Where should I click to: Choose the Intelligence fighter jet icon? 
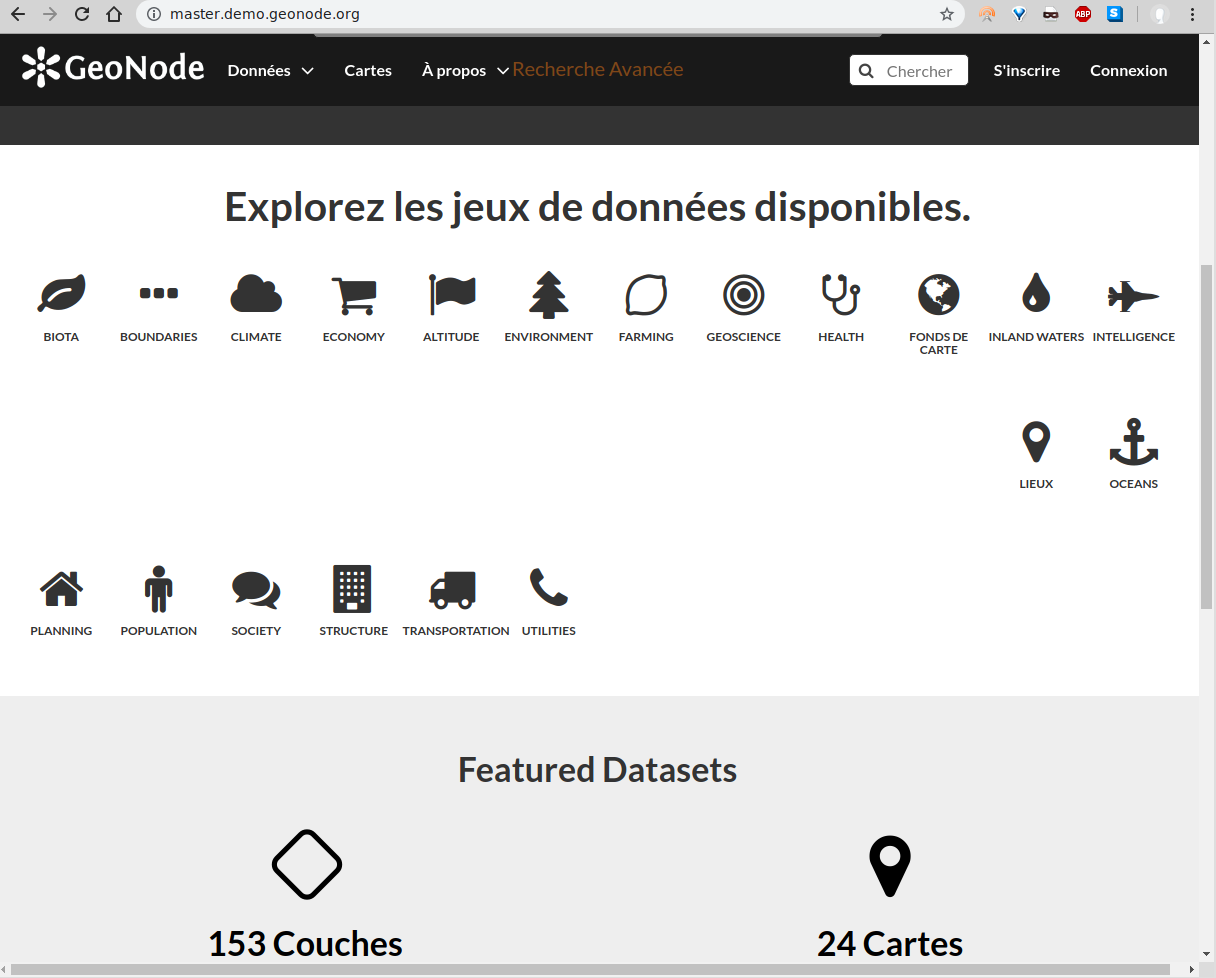[1134, 296]
